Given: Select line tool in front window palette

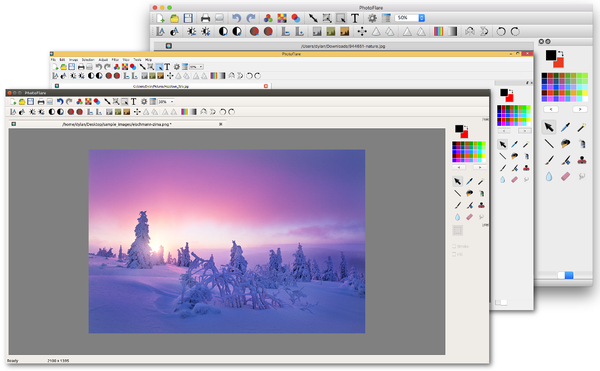Looking at the screenshot, I should click(458, 193).
